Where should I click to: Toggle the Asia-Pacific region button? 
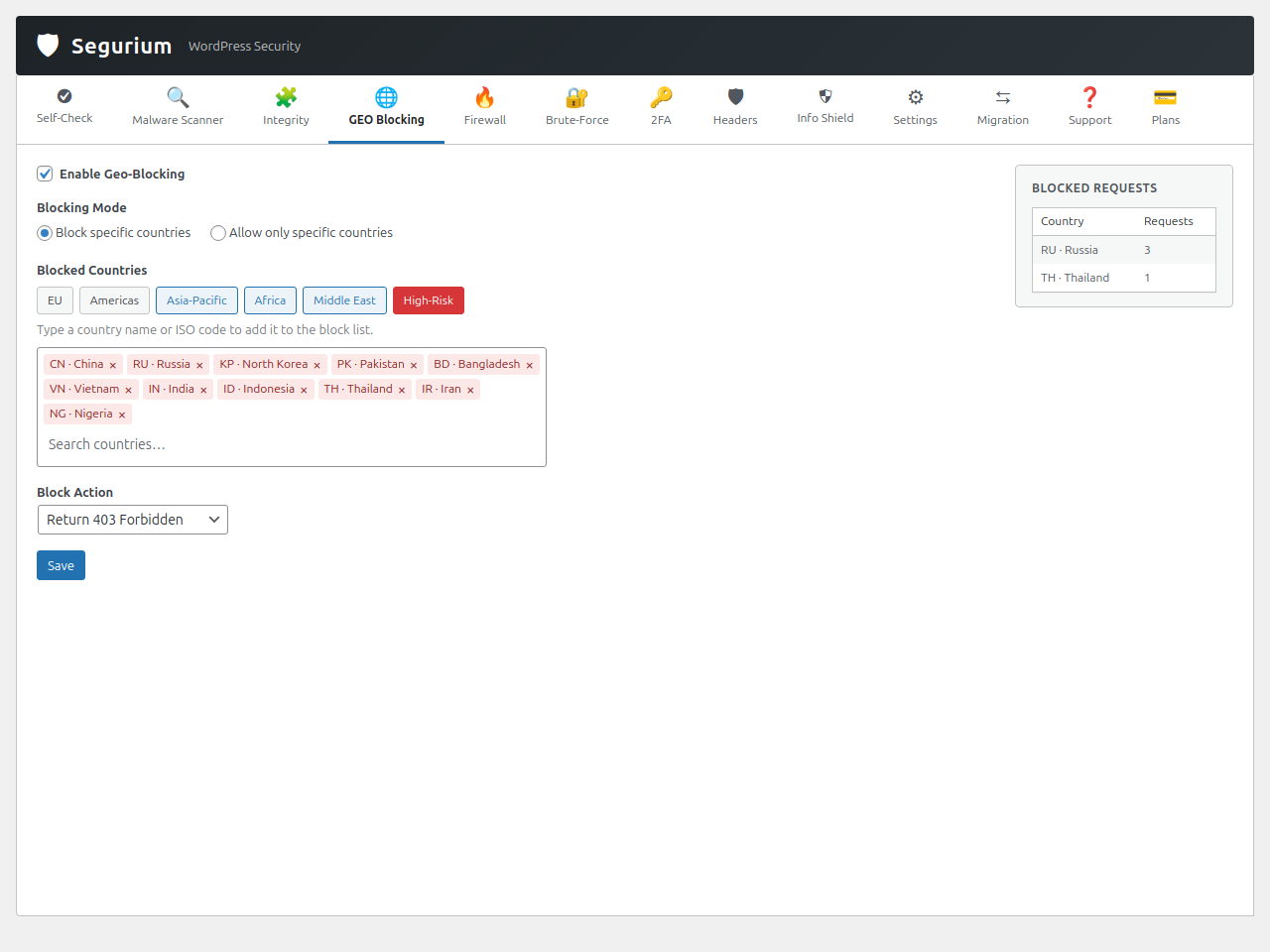(x=196, y=300)
